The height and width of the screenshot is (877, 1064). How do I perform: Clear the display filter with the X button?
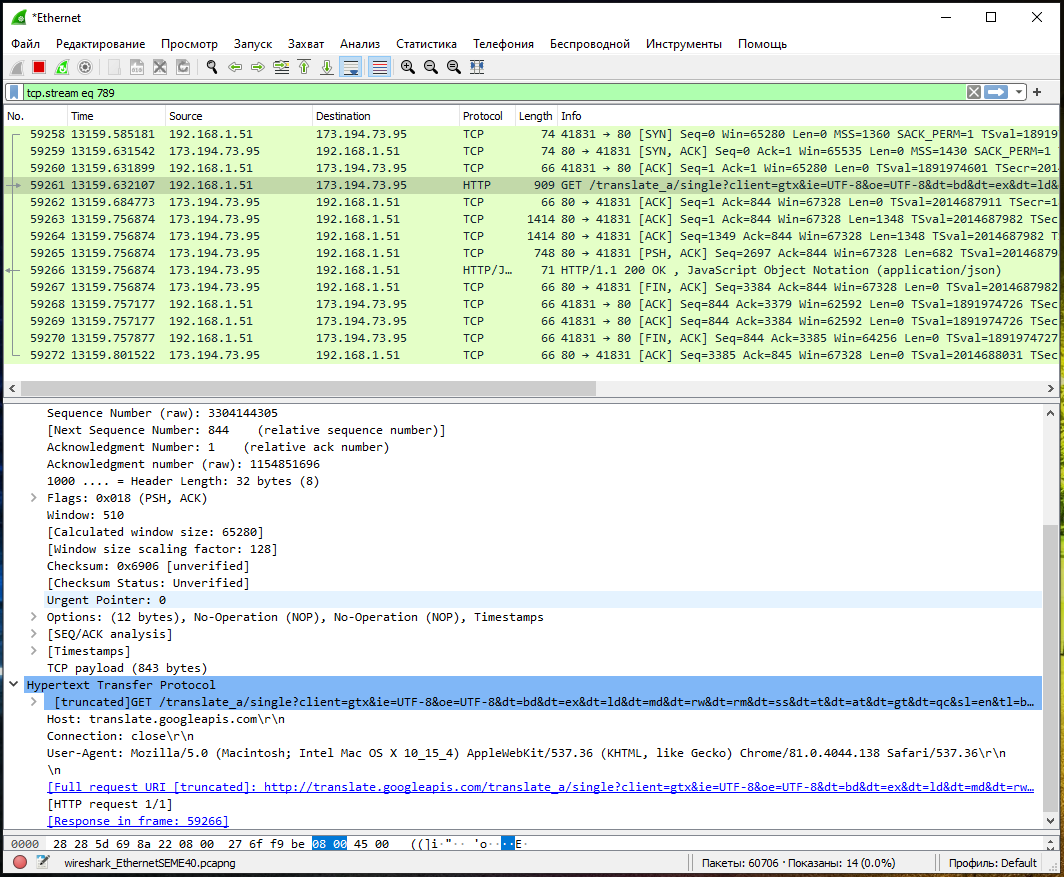tap(973, 92)
